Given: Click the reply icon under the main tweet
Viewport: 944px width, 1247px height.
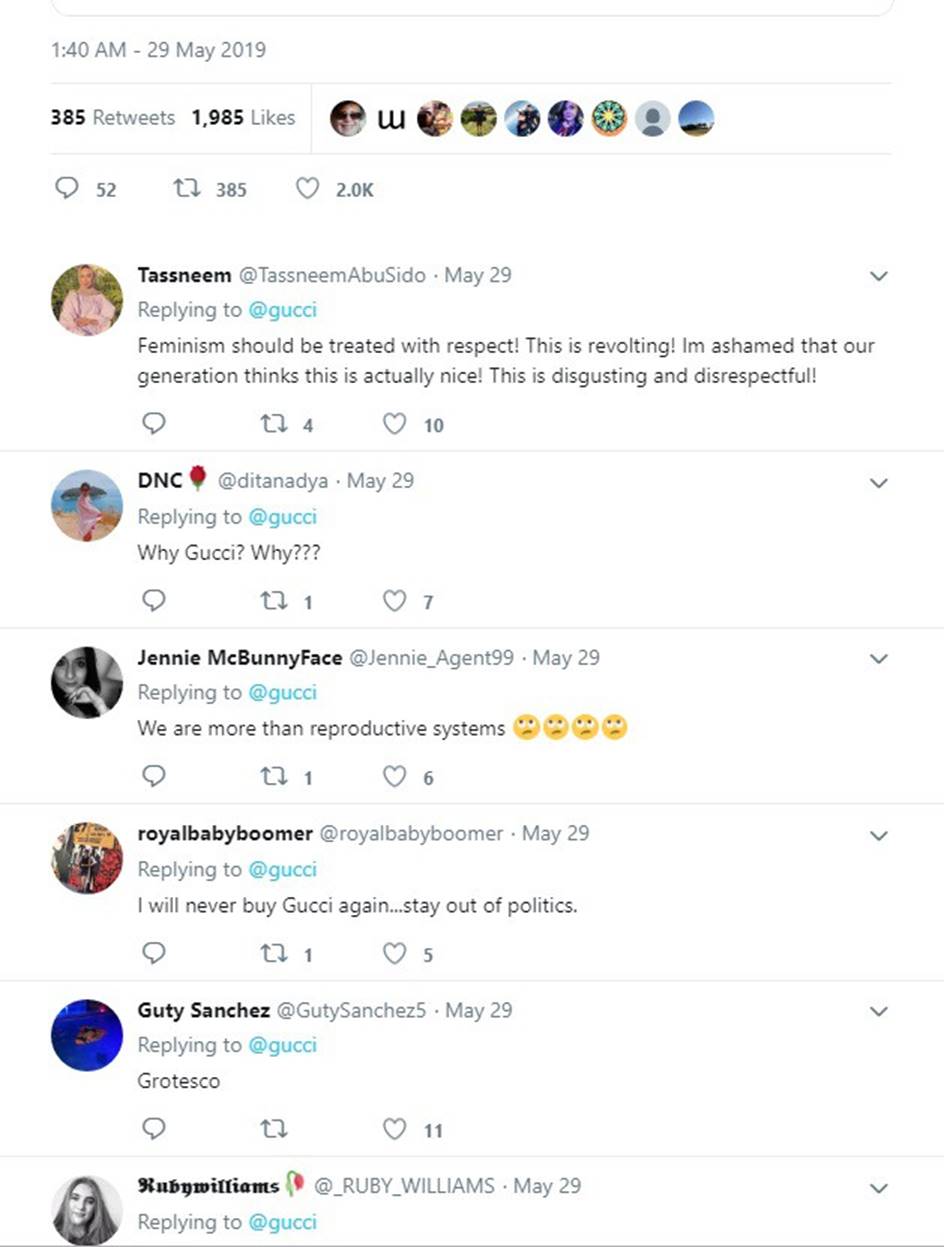Looking at the screenshot, I should click(66, 188).
